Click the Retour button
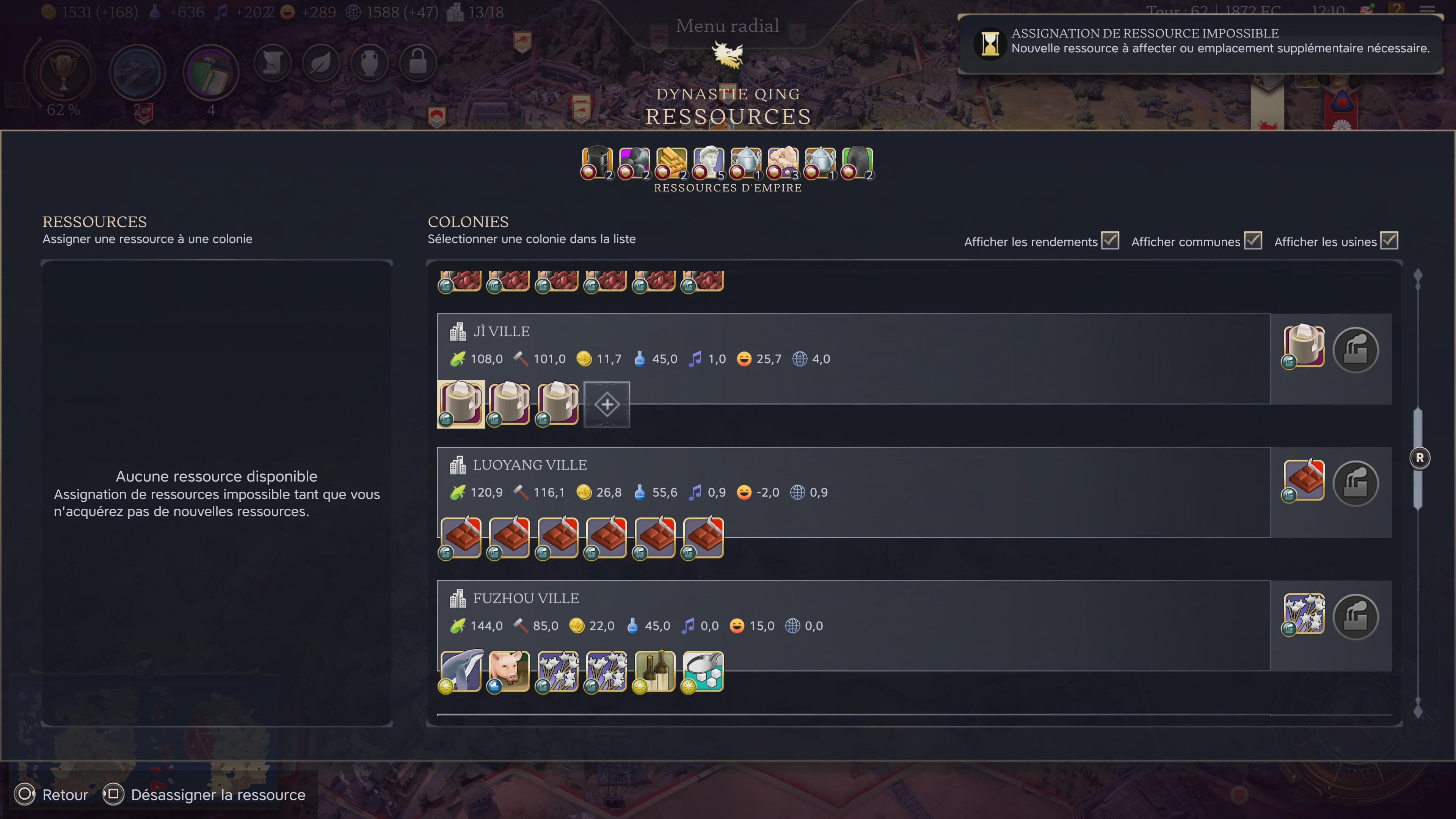Image resolution: width=1456 pixels, height=819 pixels. pyautogui.click(x=52, y=794)
